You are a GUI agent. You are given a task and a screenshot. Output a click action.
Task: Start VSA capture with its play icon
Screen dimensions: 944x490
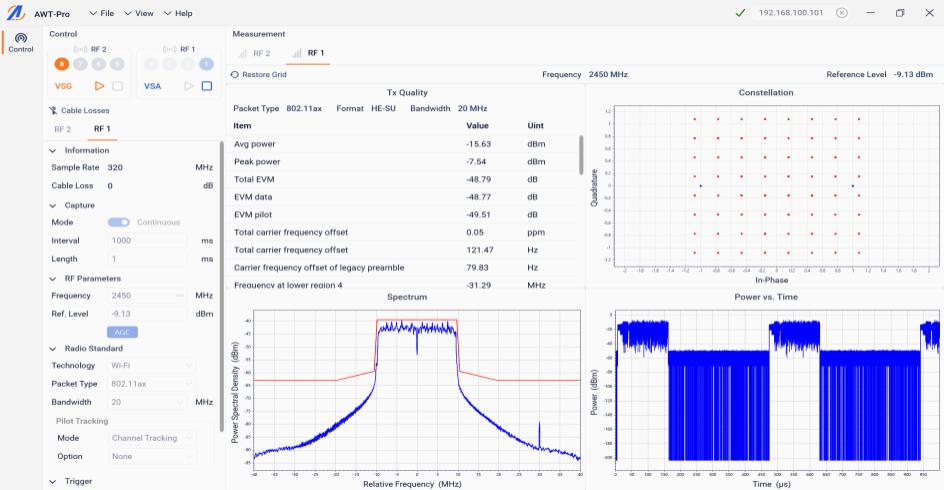point(187,87)
